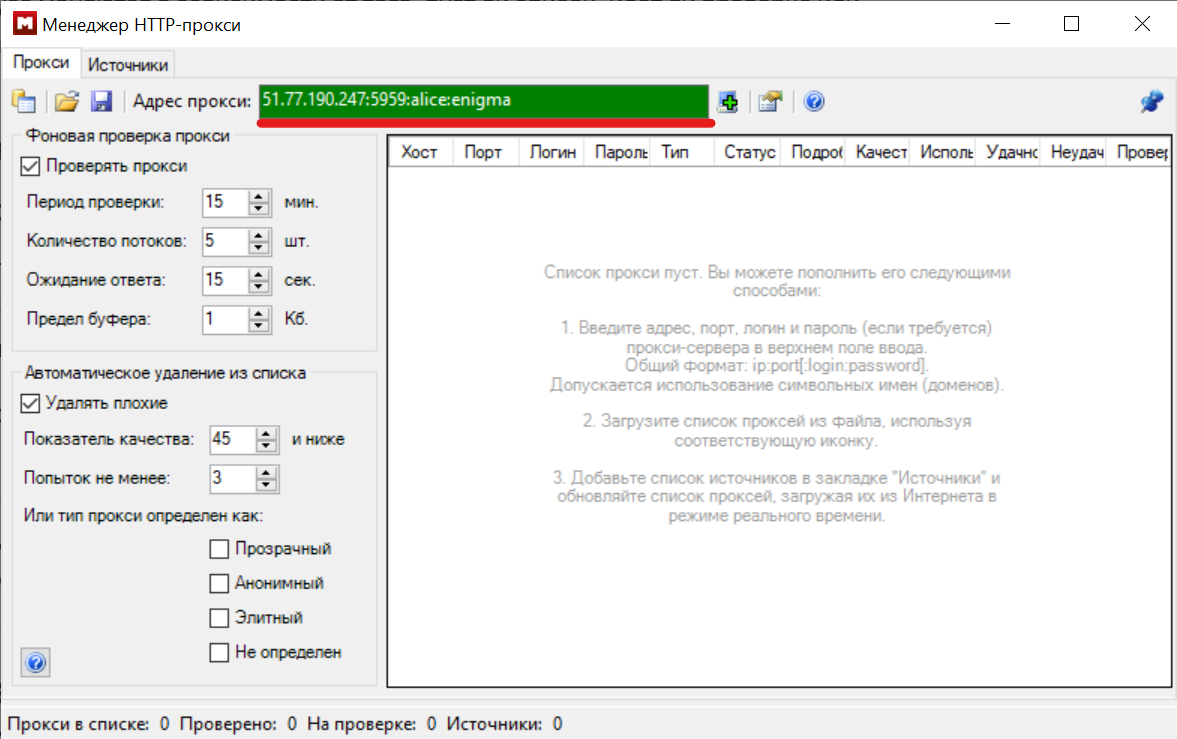Save proxy list with floppy disk icon

[101, 101]
